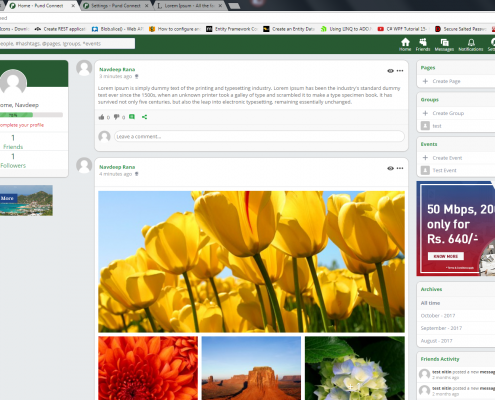Image resolution: width=495 pixels, height=400 pixels.
Task: Open 'Create an Entity Data' bookmark
Action: click(289, 29)
